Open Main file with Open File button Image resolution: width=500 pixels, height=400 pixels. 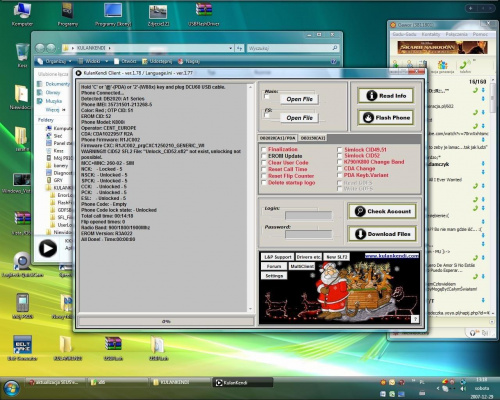pos(299,99)
